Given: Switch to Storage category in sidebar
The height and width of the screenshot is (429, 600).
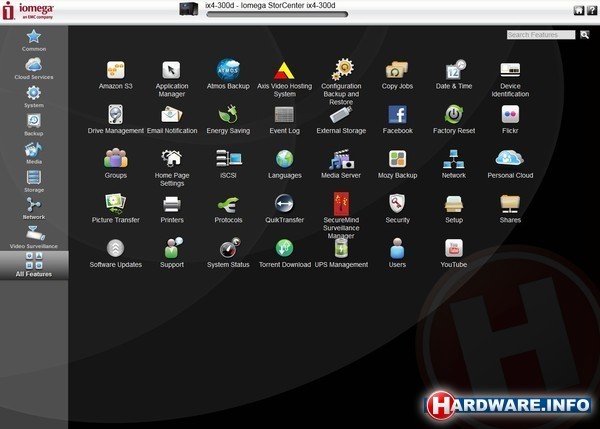Looking at the screenshot, I should coord(34,181).
